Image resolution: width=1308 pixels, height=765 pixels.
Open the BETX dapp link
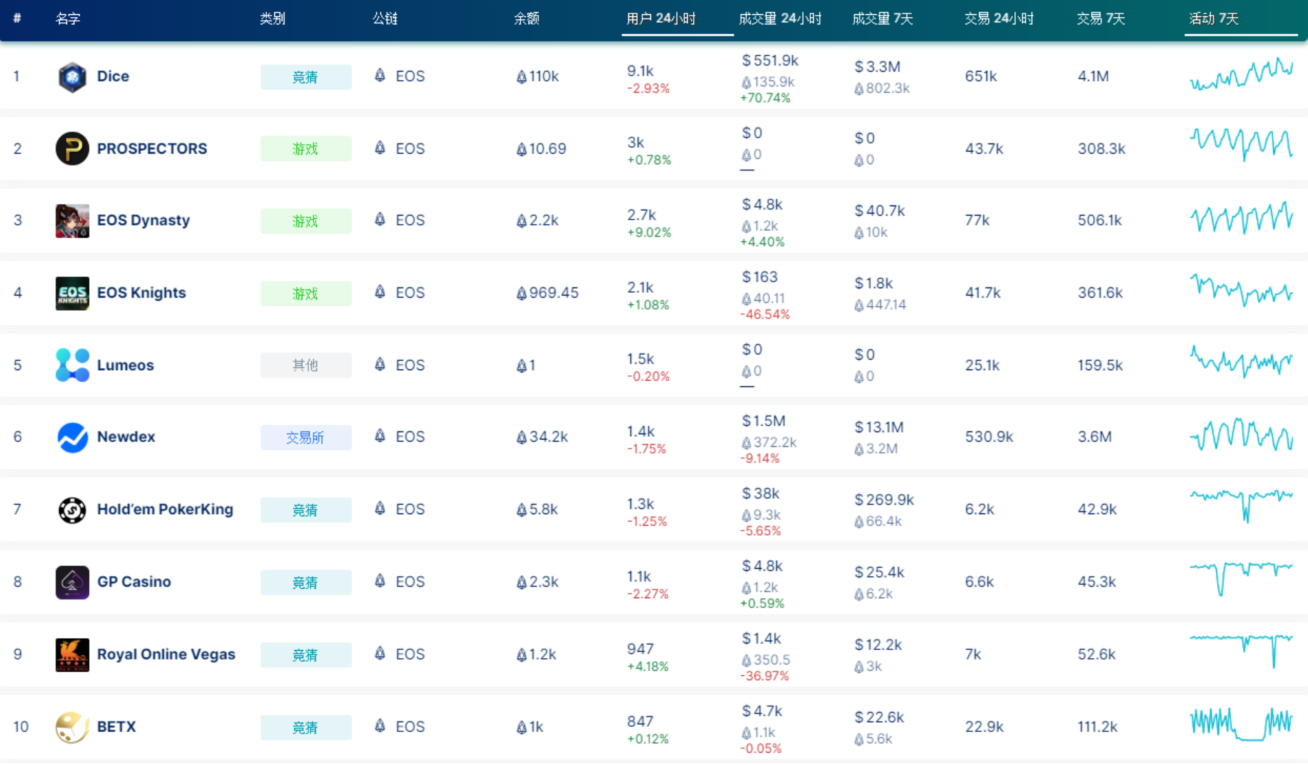click(116, 727)
